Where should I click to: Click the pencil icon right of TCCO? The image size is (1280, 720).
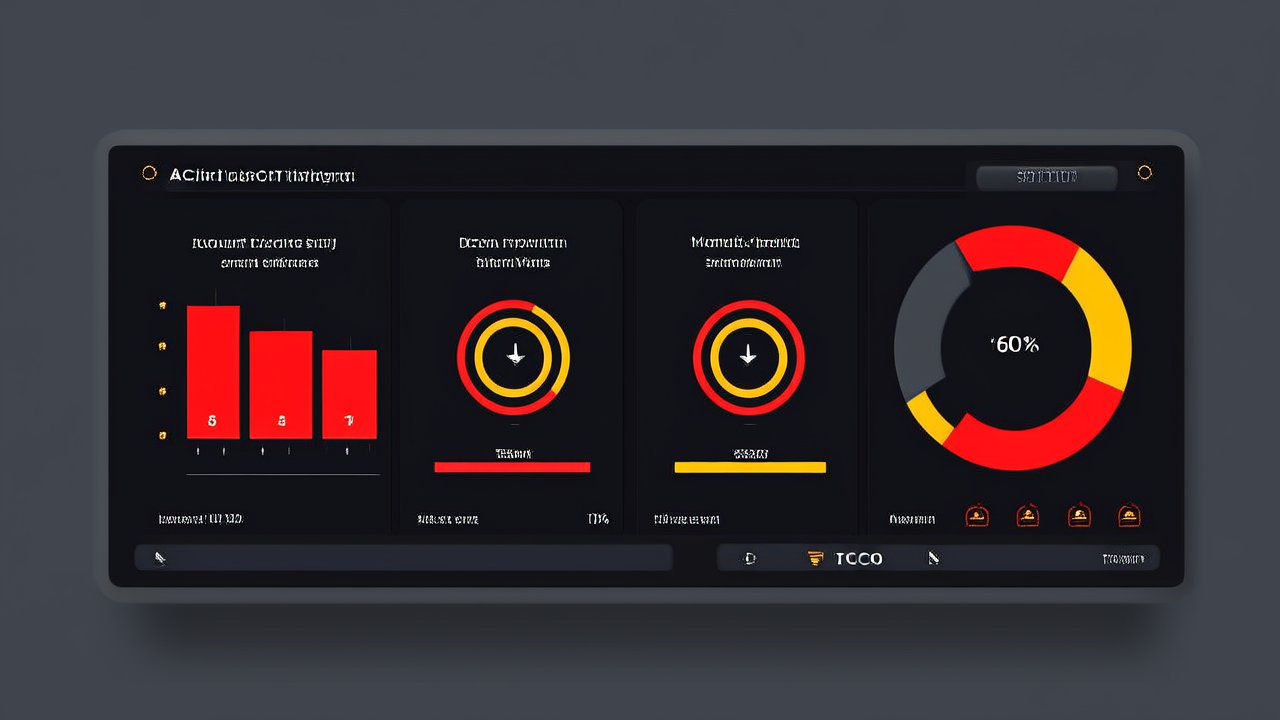tap(933, 558)
